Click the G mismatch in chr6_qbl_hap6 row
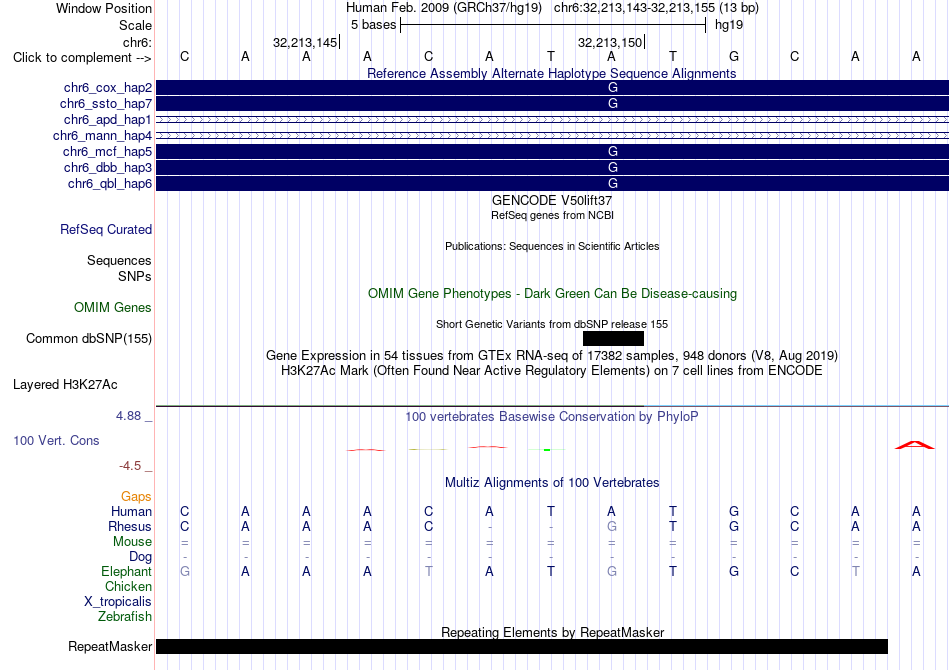Image resolution: width=950 pixels, height=670 pixels. [613, 184]
